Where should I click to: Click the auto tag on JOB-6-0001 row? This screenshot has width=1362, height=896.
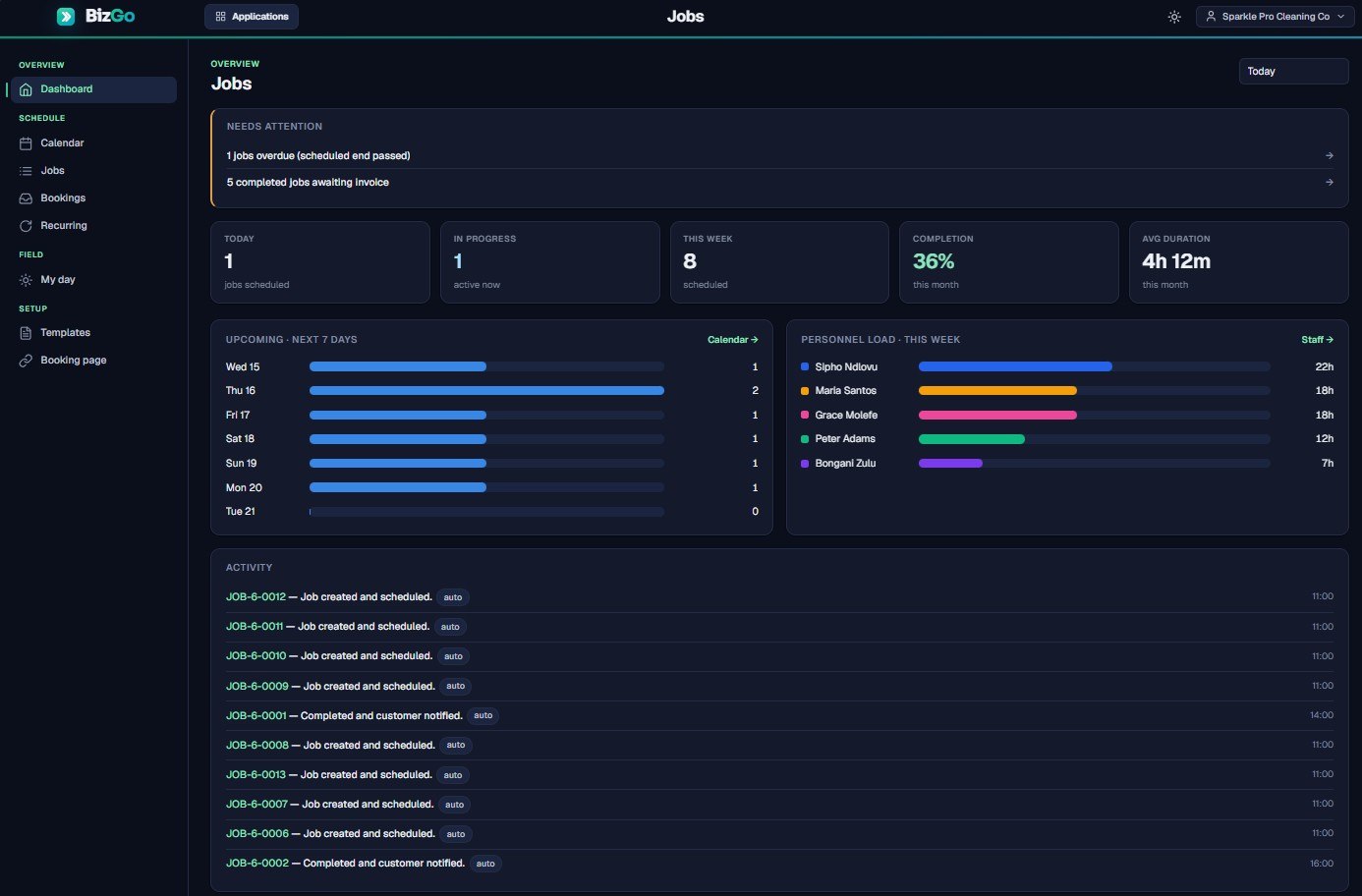click(x=483, y=715)
